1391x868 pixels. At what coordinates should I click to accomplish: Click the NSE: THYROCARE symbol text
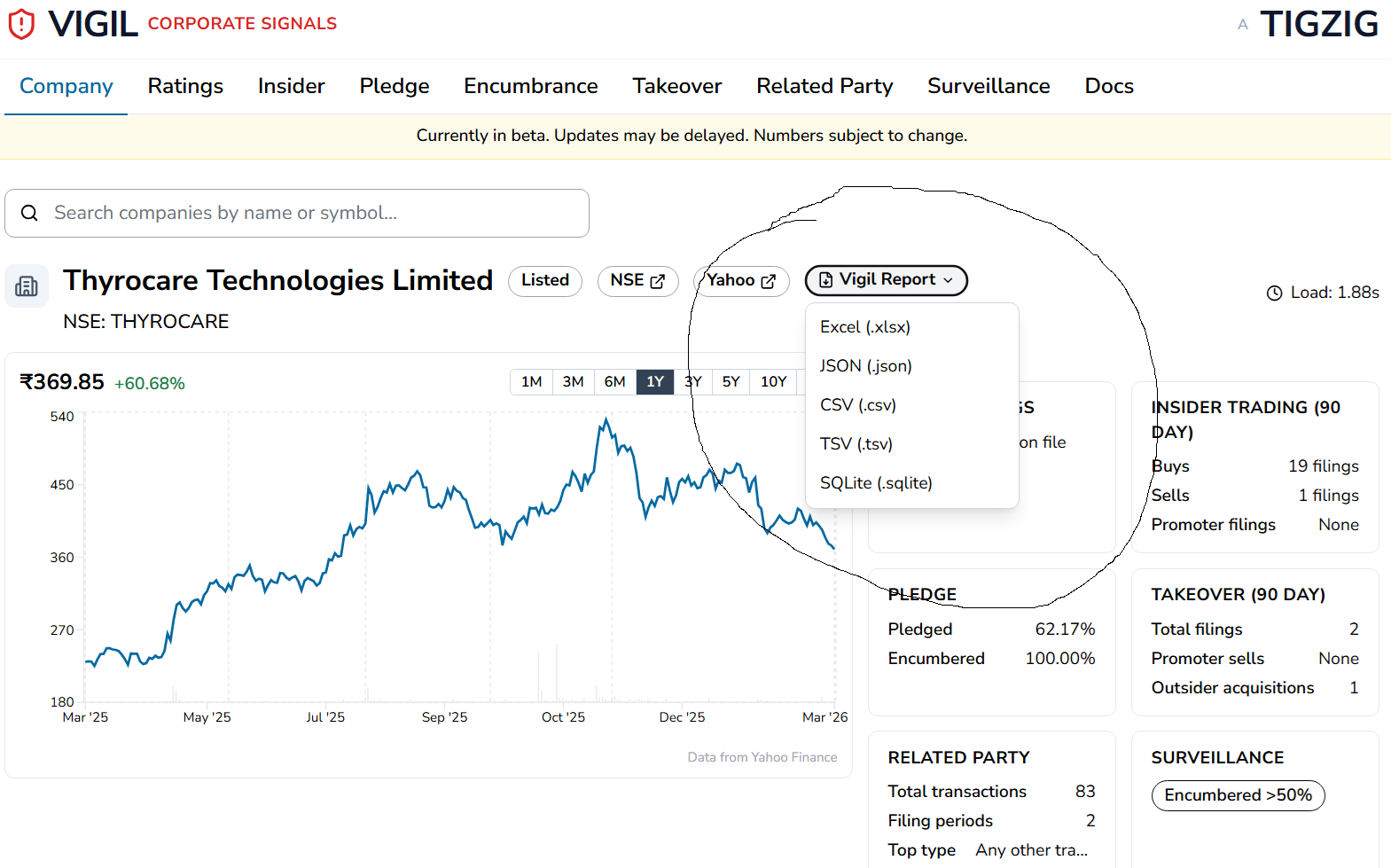click(145, 322)
